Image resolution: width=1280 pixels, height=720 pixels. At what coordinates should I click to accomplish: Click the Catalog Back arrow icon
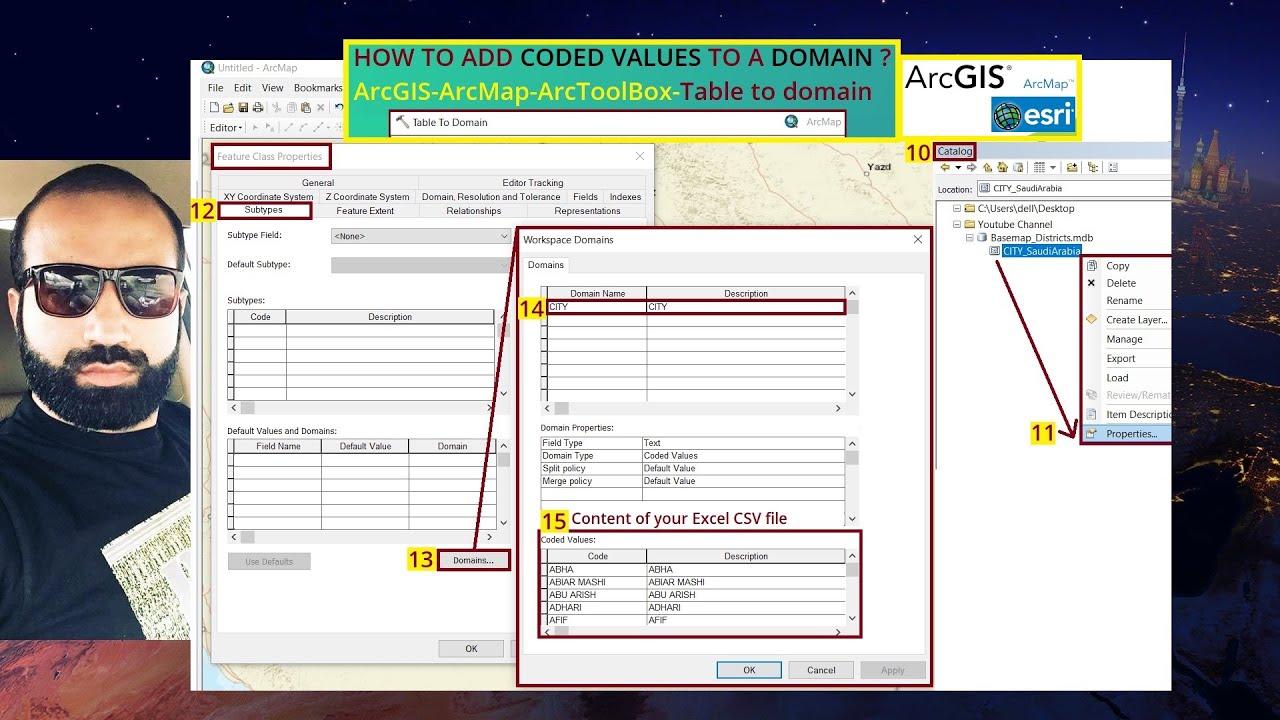[x=945, y=167]
